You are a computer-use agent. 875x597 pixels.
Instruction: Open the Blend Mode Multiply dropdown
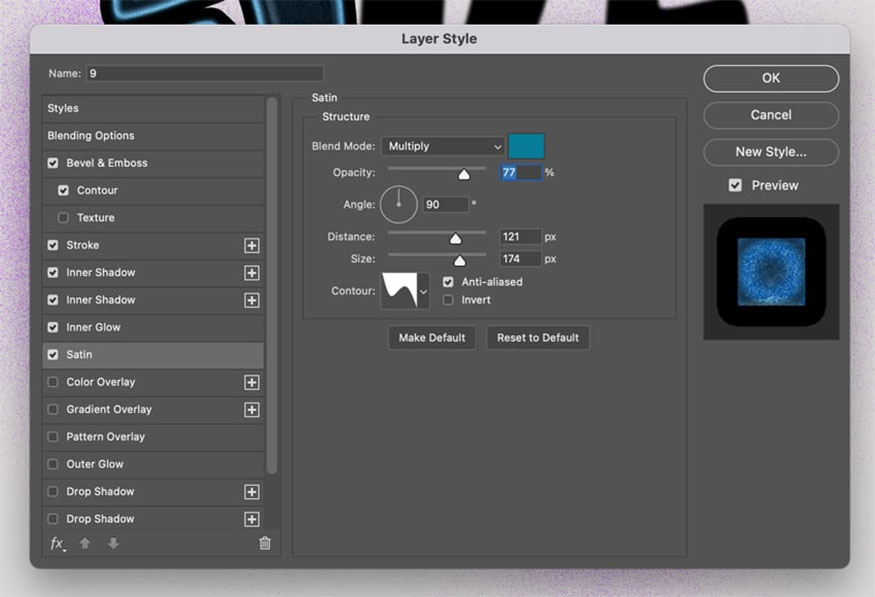coord(442,146)
